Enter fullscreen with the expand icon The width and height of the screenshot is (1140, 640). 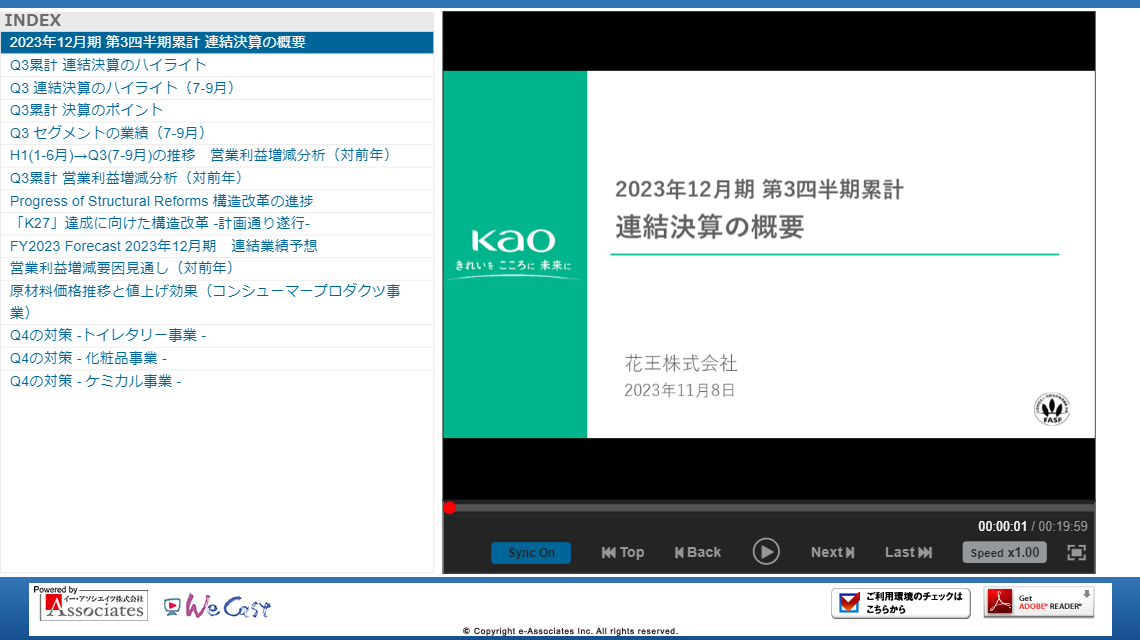(1076, 552)
